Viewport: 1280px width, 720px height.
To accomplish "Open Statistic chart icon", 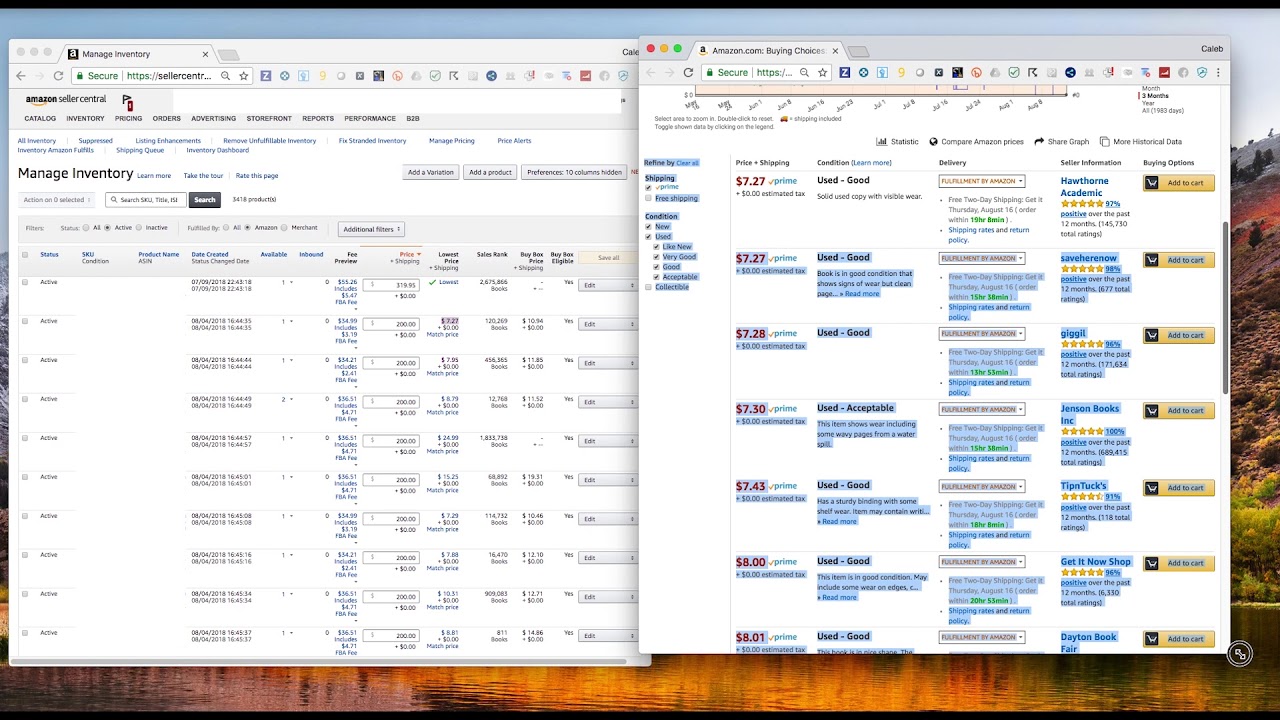I will click(x=881, y=142).
